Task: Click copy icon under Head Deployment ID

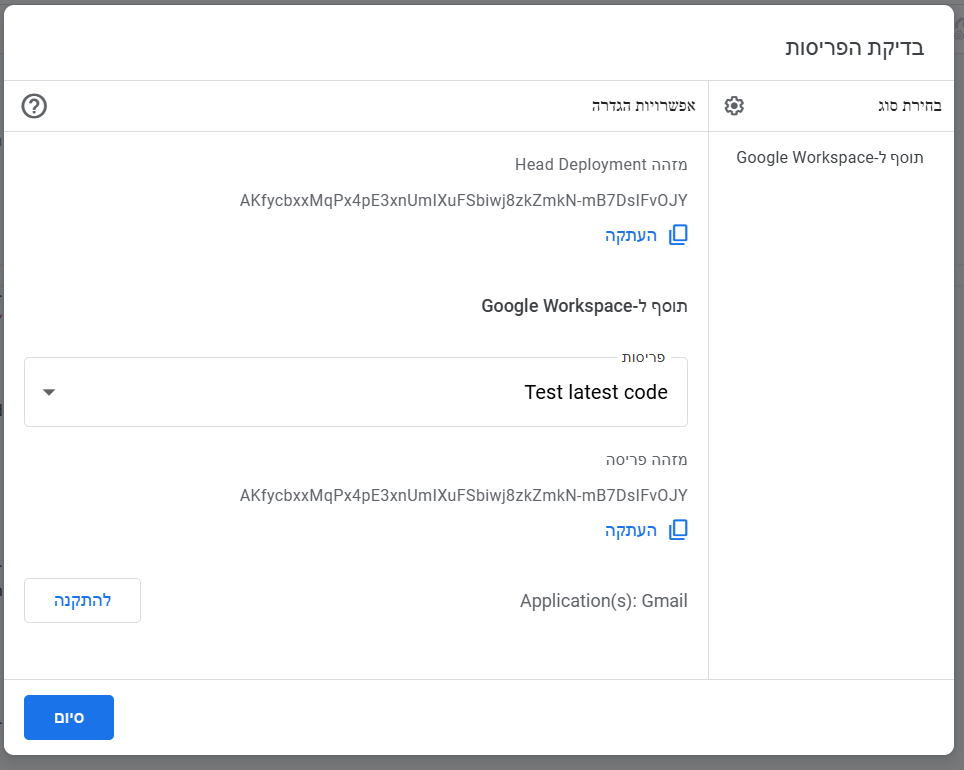Action: pos(678,235)
